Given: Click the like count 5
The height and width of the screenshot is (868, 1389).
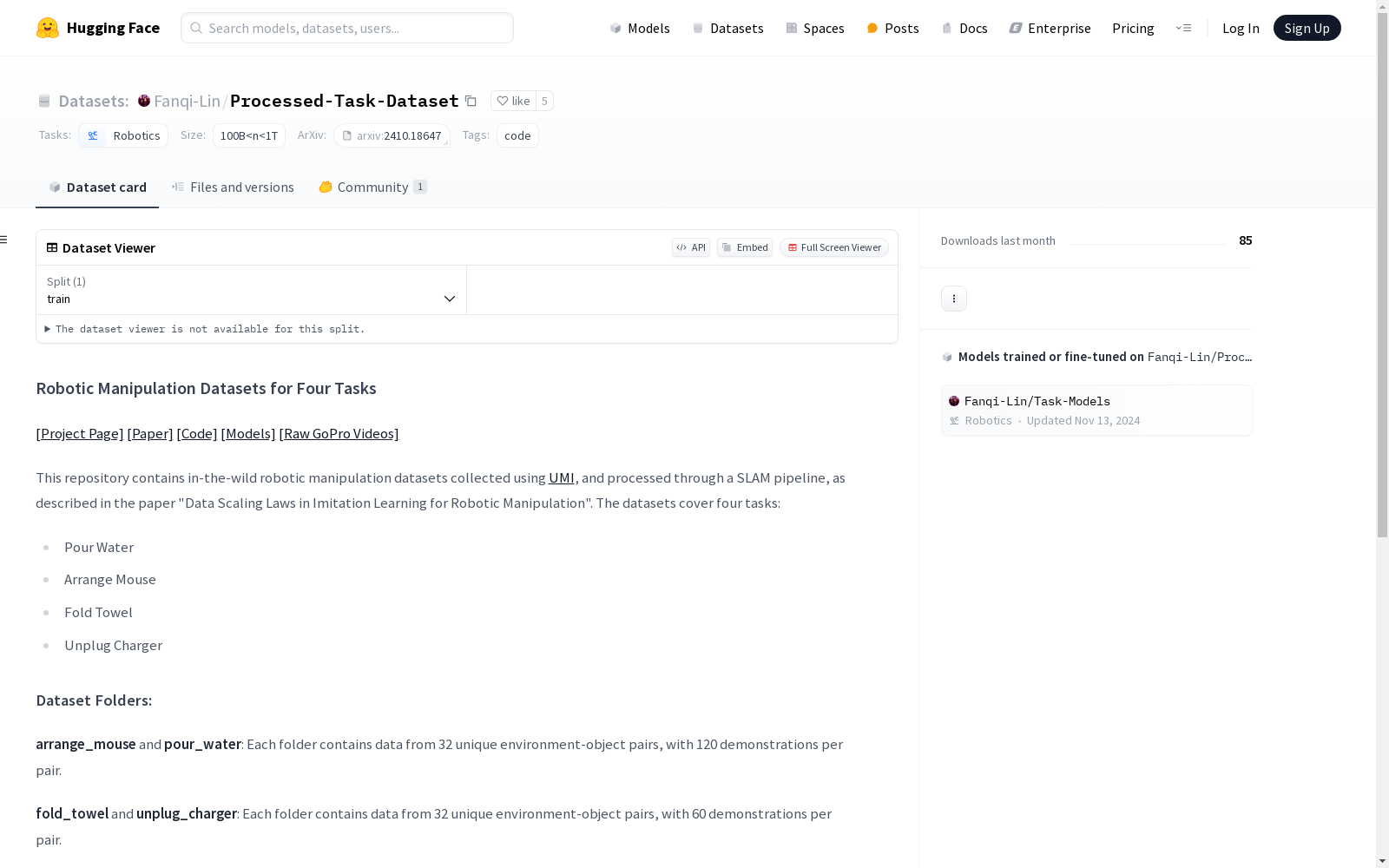Looking at the screenshot, I should click(x=544, y=101).
